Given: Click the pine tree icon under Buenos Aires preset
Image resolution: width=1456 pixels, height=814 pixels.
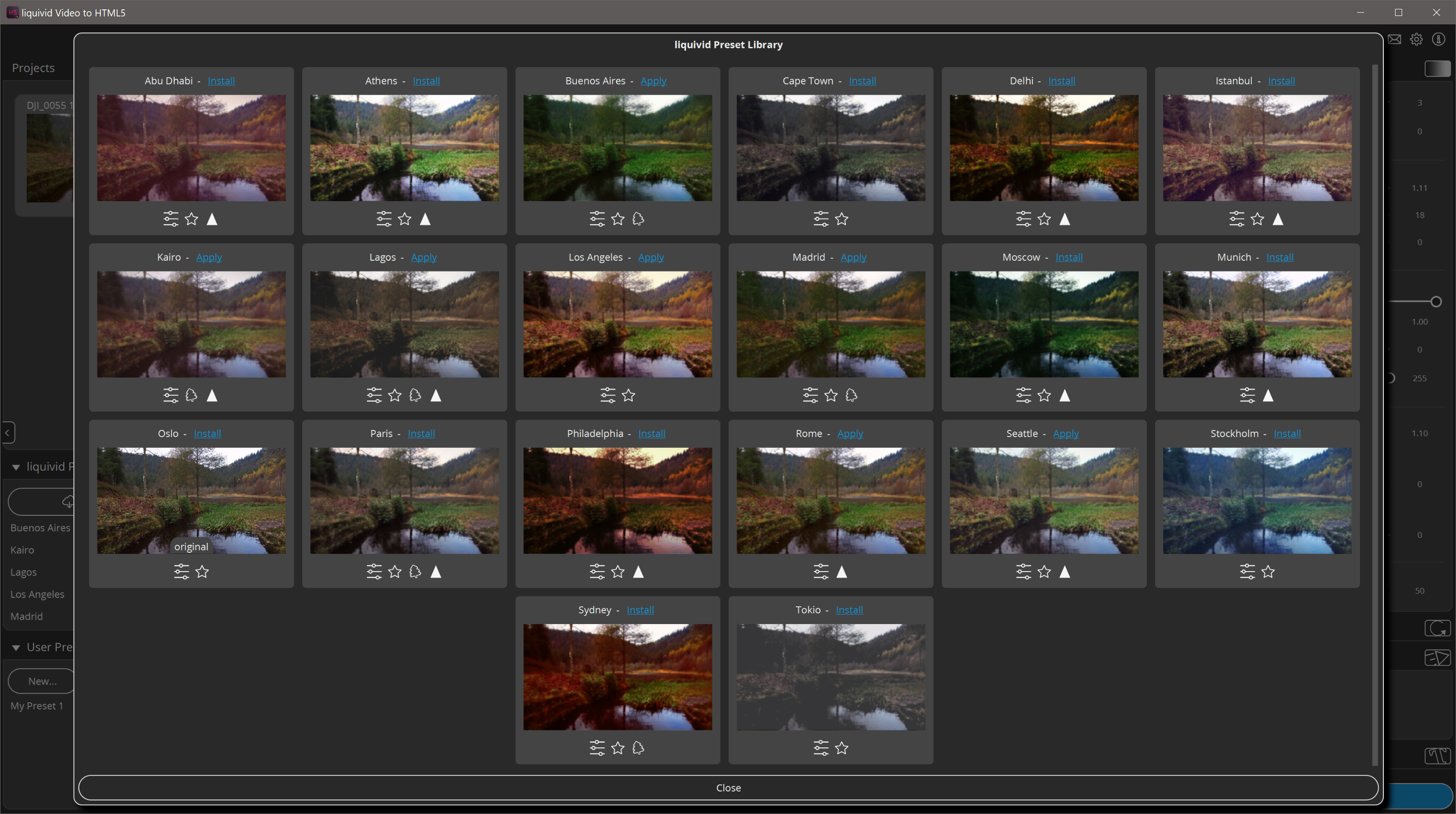Looking at the screenshot, I should tap(638, 219).
